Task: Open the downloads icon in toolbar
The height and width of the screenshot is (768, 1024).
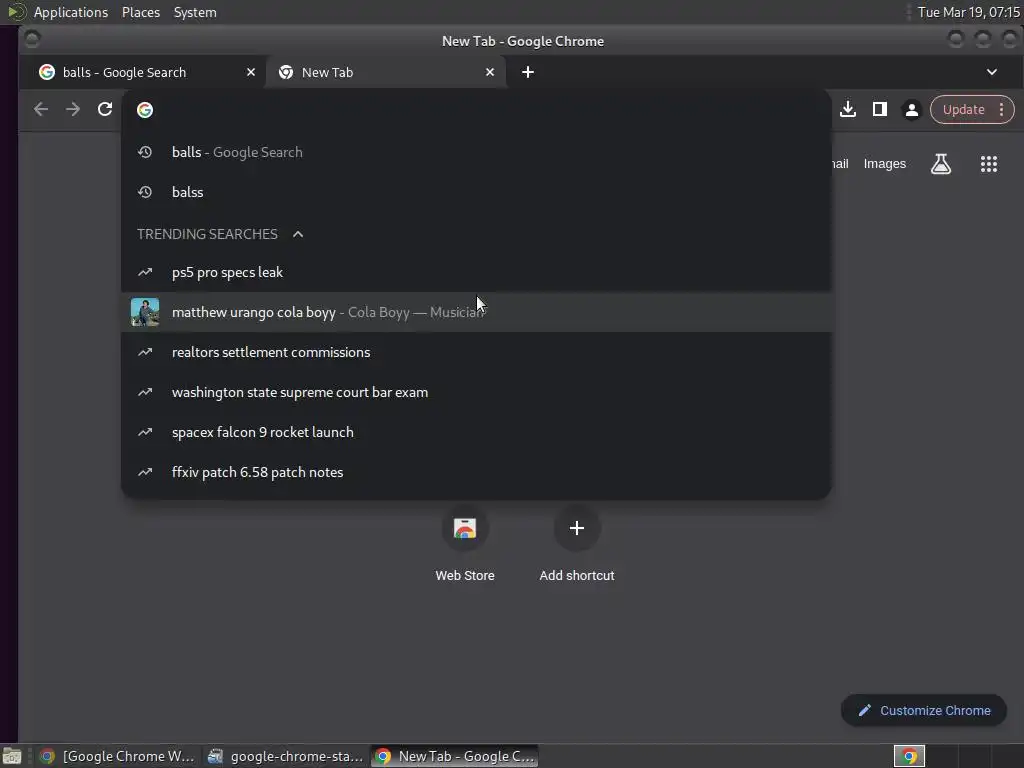Action: point(848,110)
